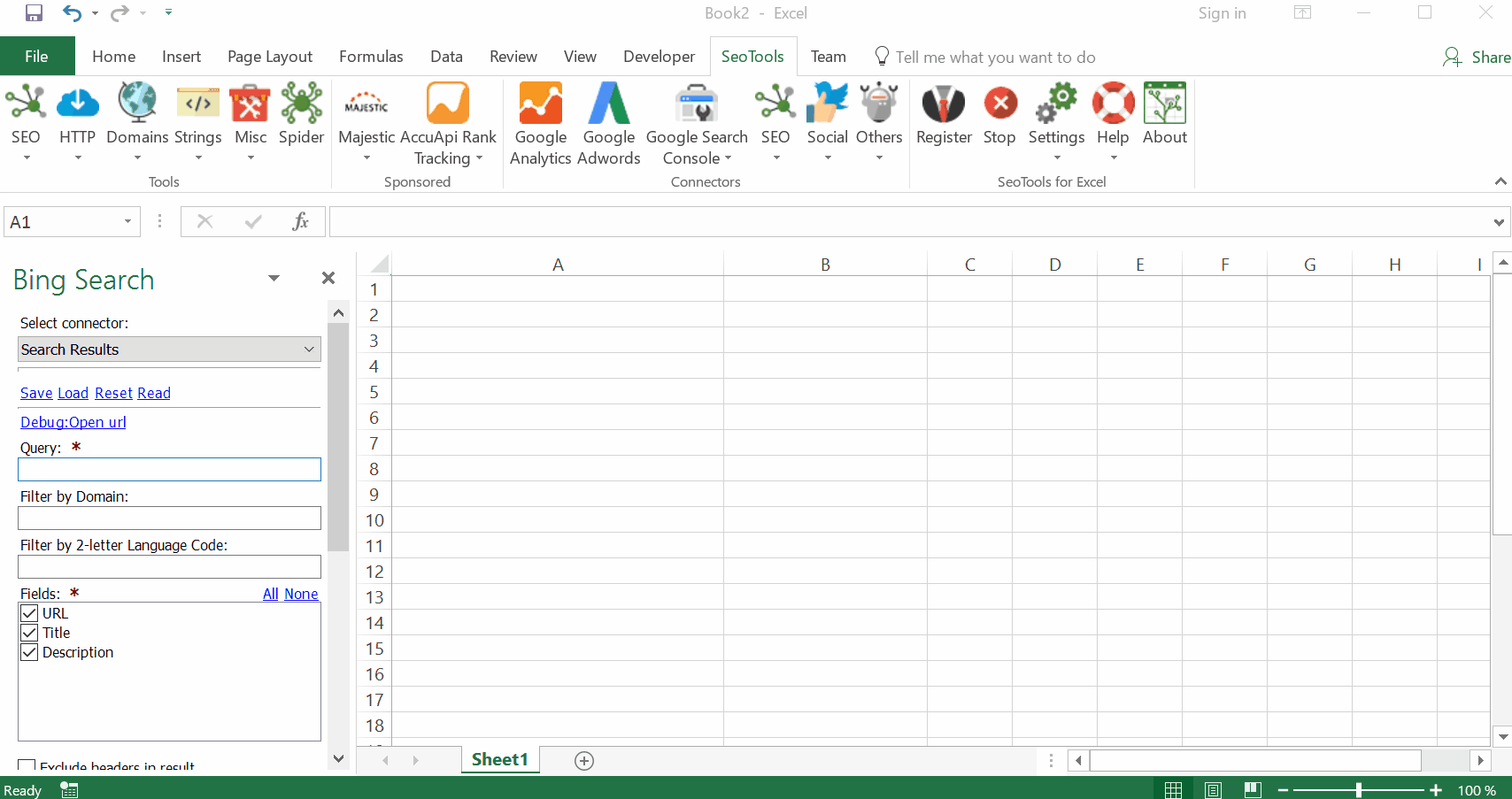Switch to the Developer tab

659,57
